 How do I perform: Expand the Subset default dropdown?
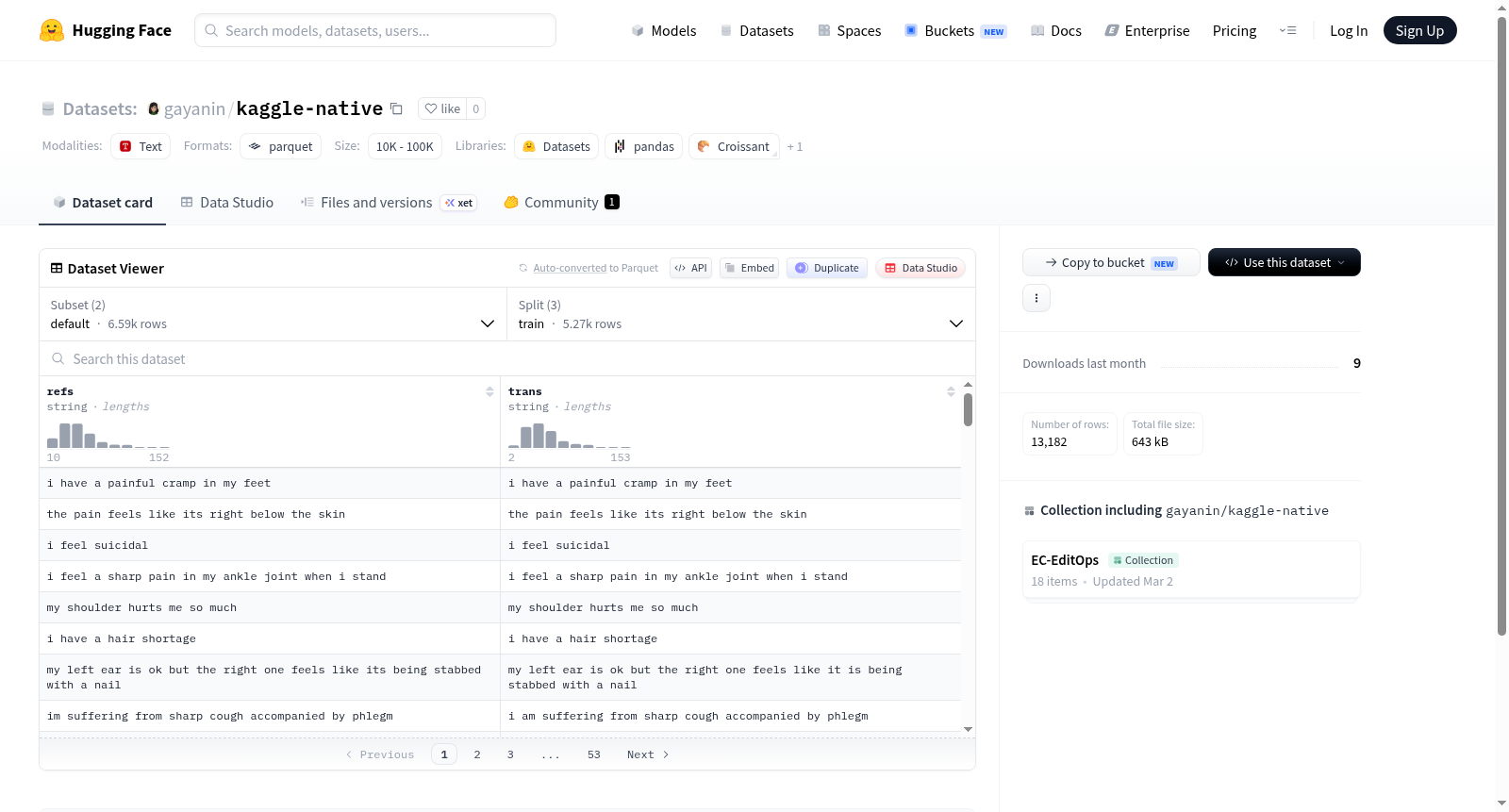click(273, 314)
